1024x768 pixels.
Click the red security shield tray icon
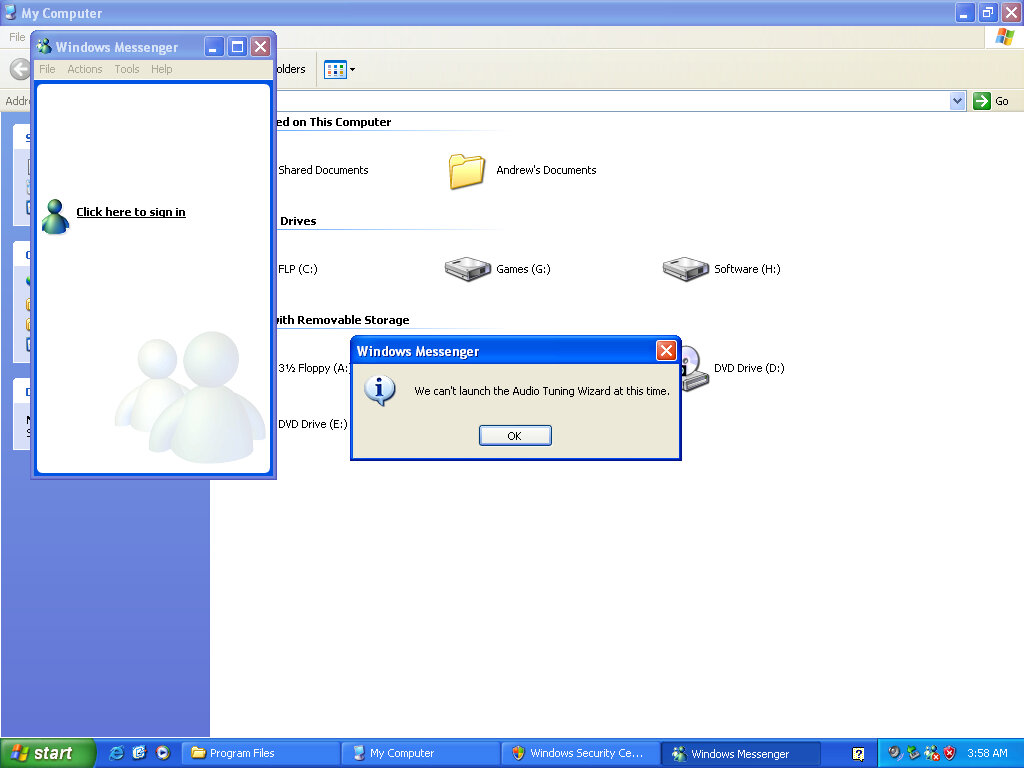tap(949, 753)
